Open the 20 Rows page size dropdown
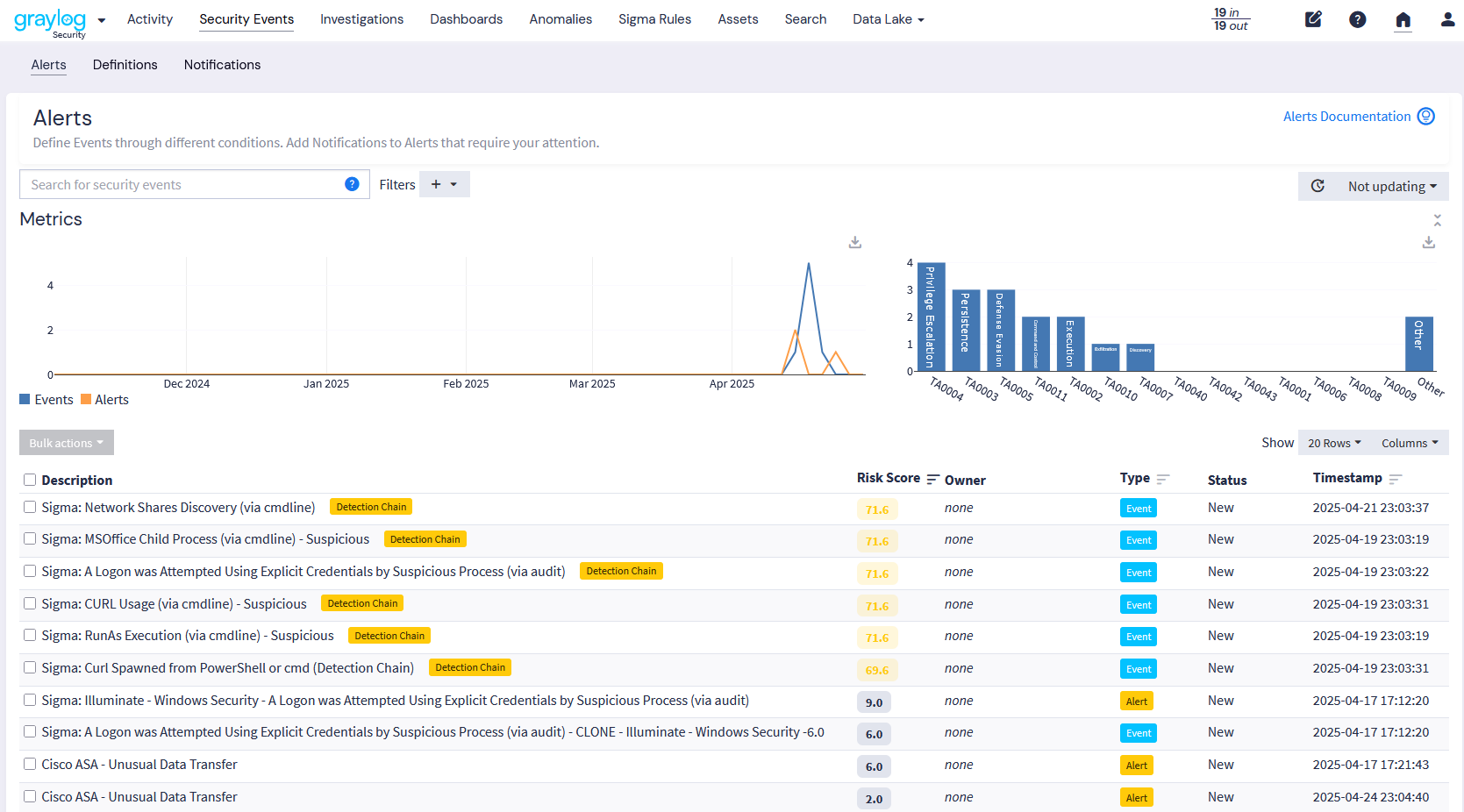Screen dimensions: 1464x812 click(x=1333, y=443)
